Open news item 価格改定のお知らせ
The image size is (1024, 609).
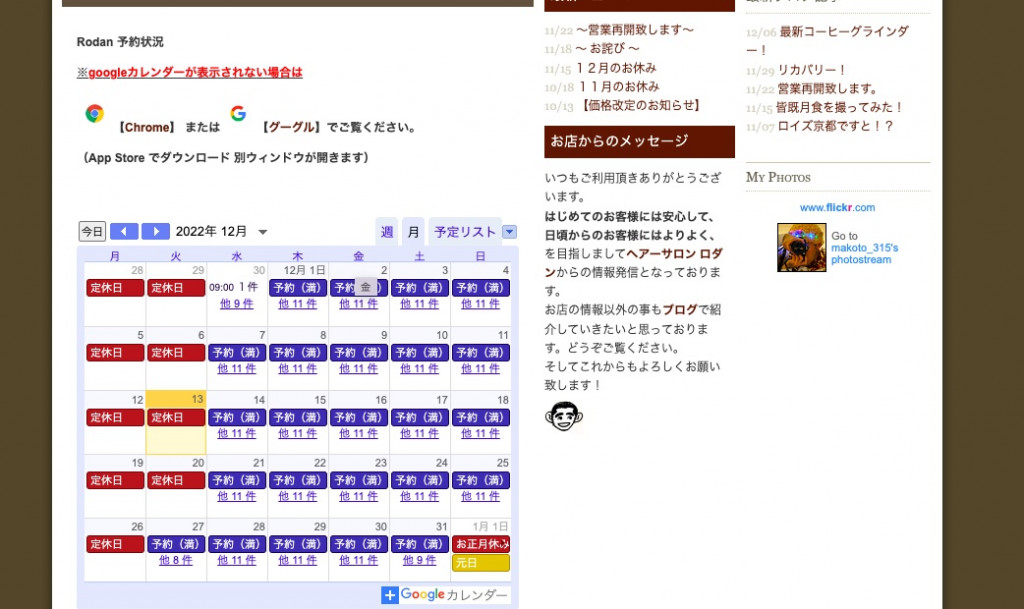641,105
